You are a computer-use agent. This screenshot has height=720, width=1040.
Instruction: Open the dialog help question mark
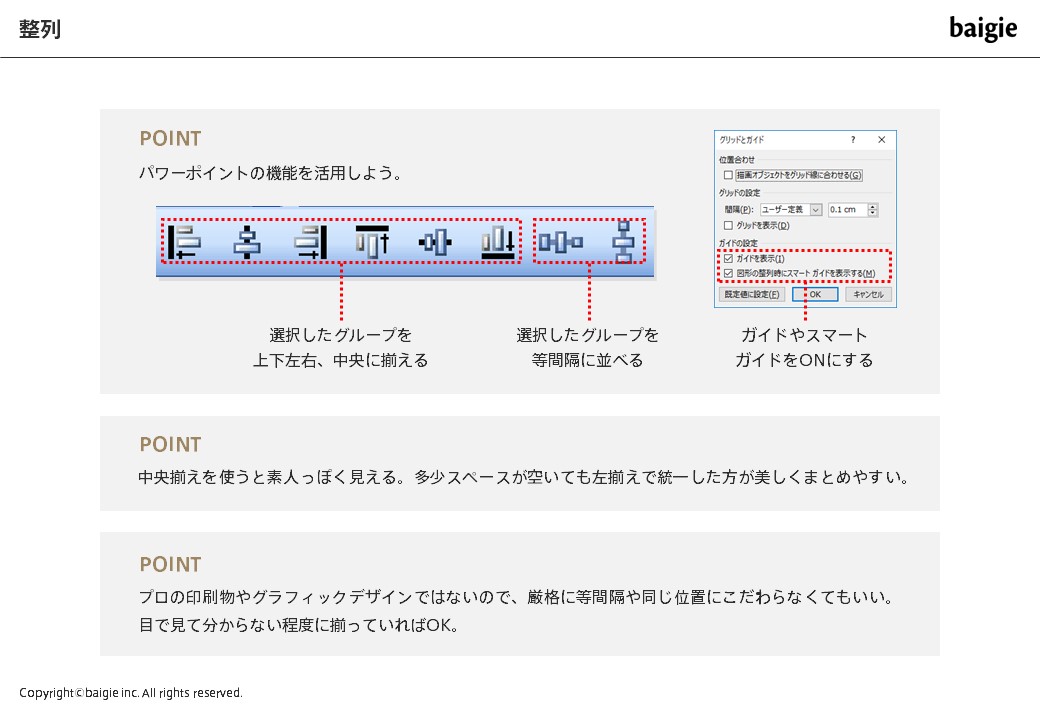(x=853, y=140)
